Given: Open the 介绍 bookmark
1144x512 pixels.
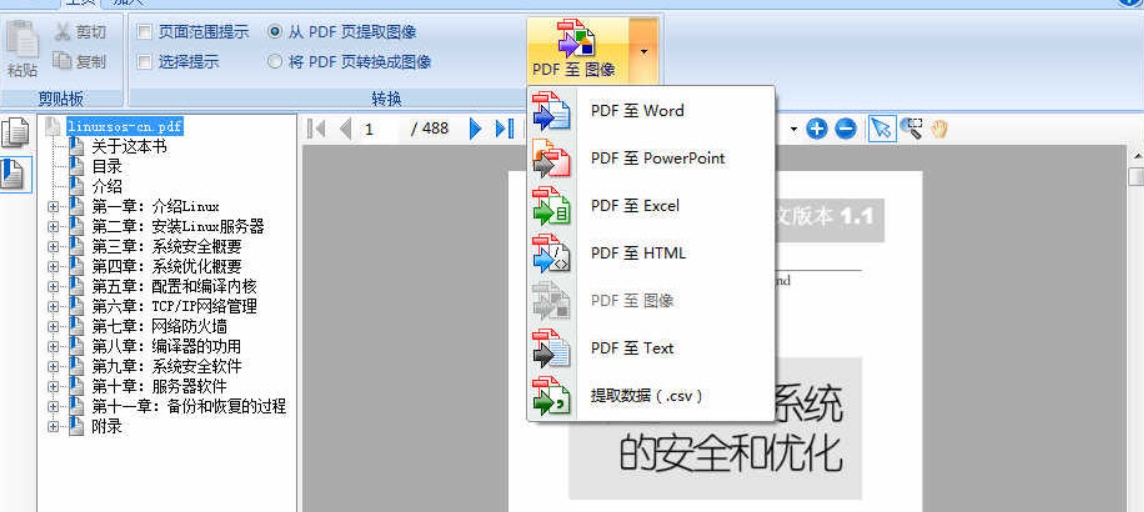Looking at the screenshot, I should click(x=107, y=187).
